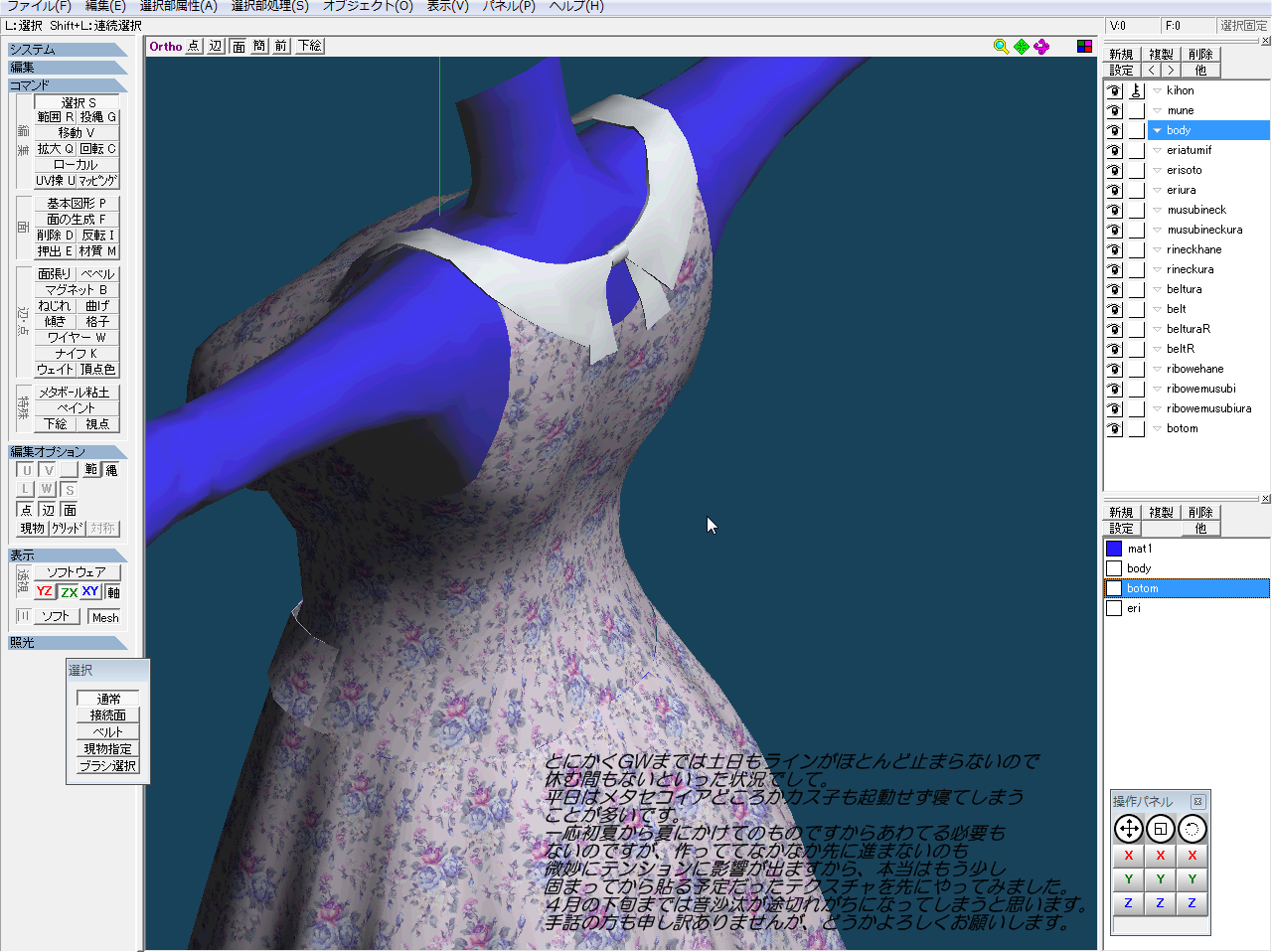1272x952 pixels.
Task: Click the ブラシ選択 button in selection panel
Action: [x=108, y=766]
